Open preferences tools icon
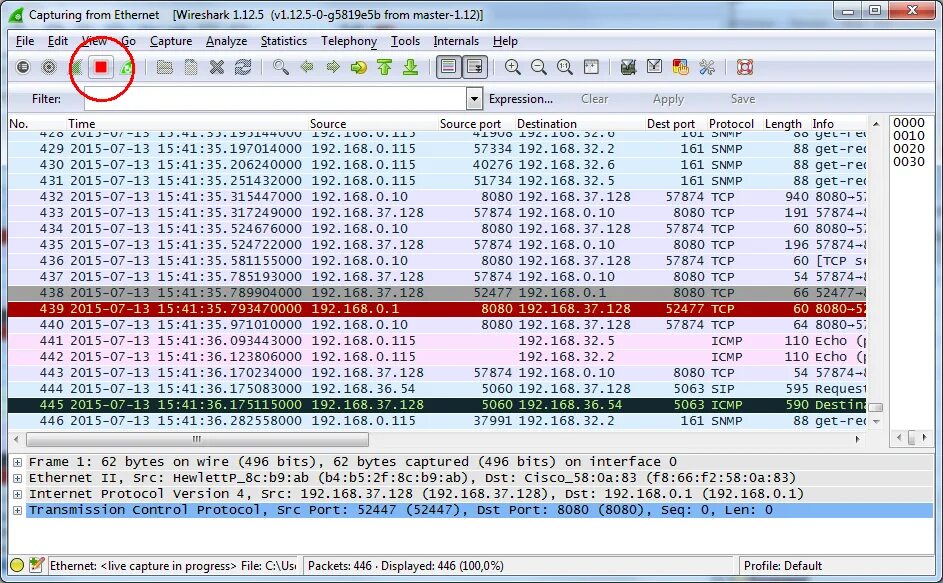Screen dimensions: 943x583 707,67
